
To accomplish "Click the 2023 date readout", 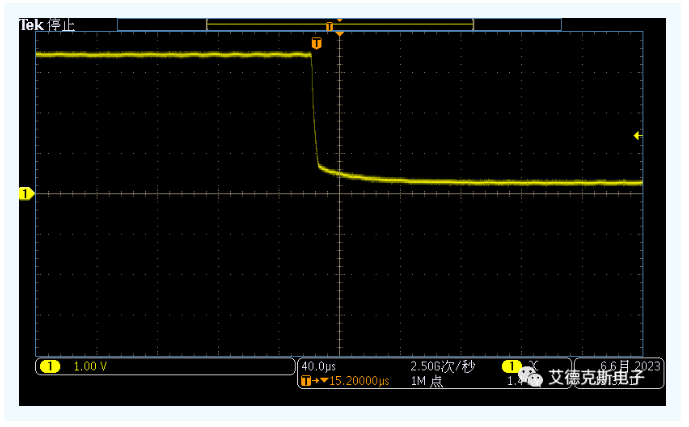I will (630, 366).
